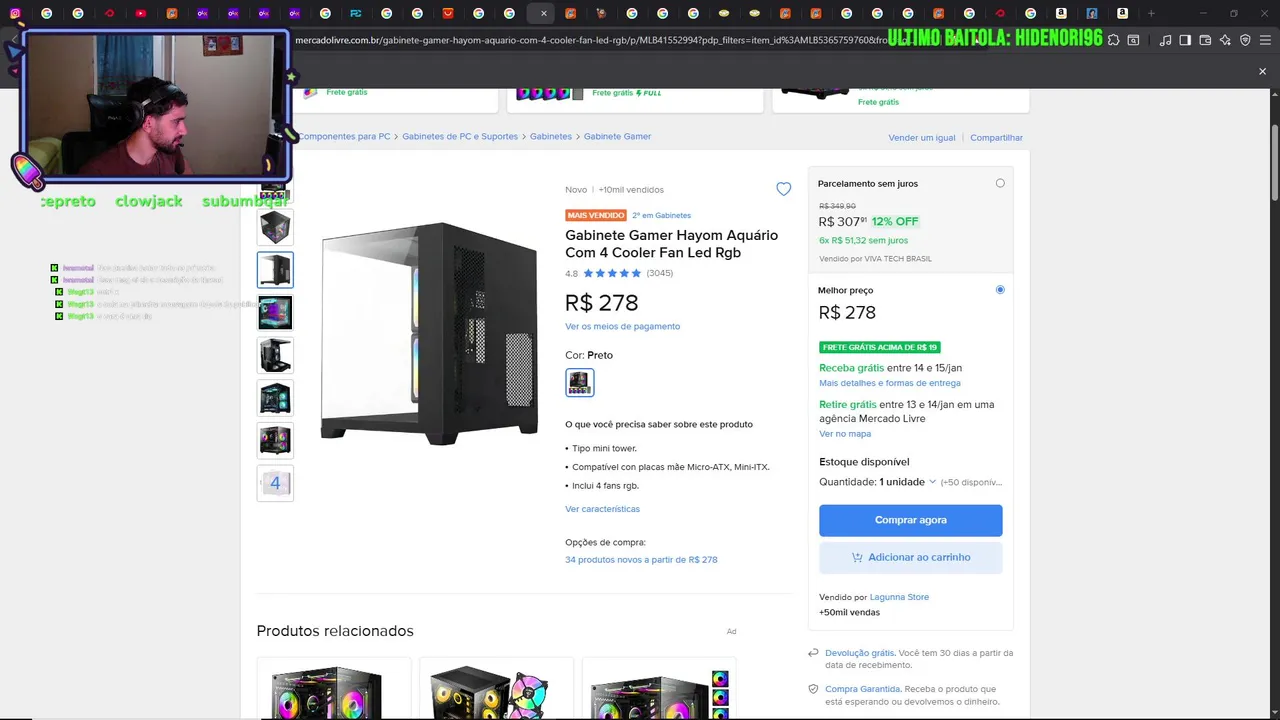Click the MAIS VENDIDO orange badge
Image resolution: width=1280 pixels, height=720 pixels.
point(596,215)
